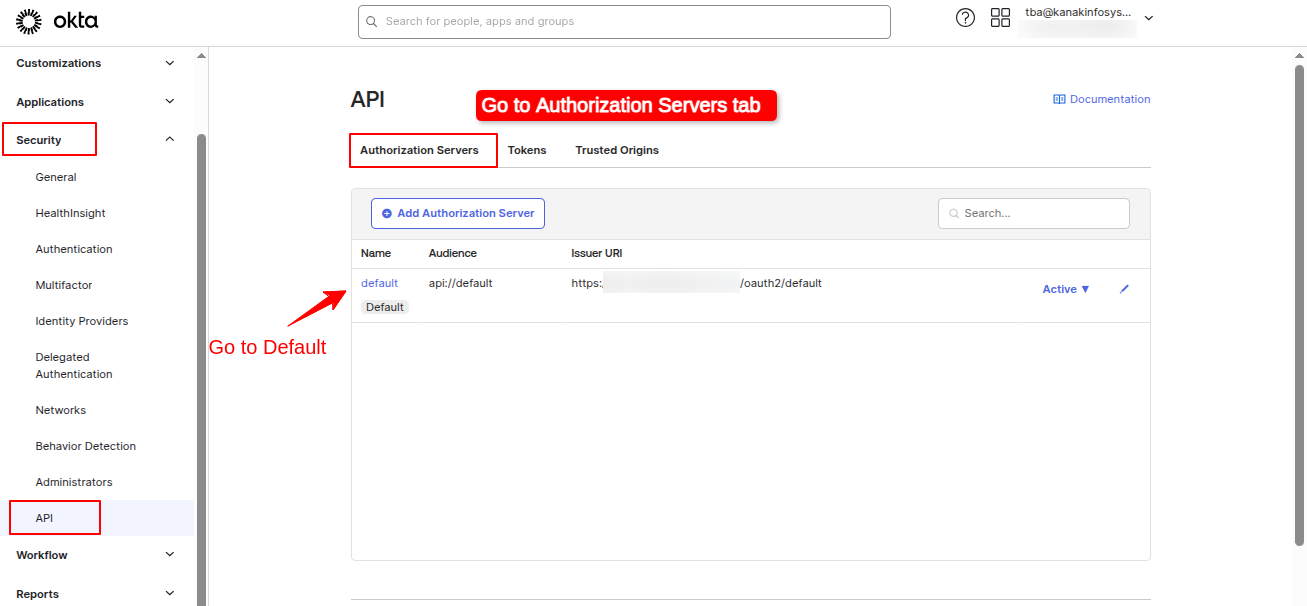Open Behavior Detection page
This screenshot has width=1307, height=606.
click(86, 446)
